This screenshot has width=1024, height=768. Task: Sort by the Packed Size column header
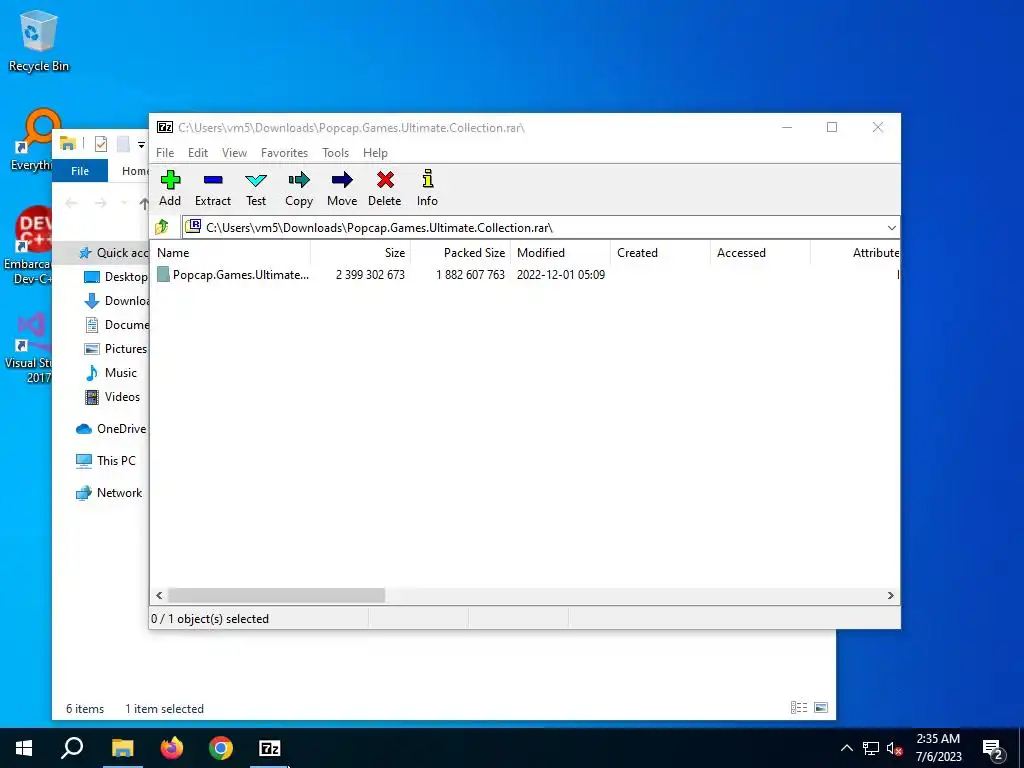coord(460,253)
